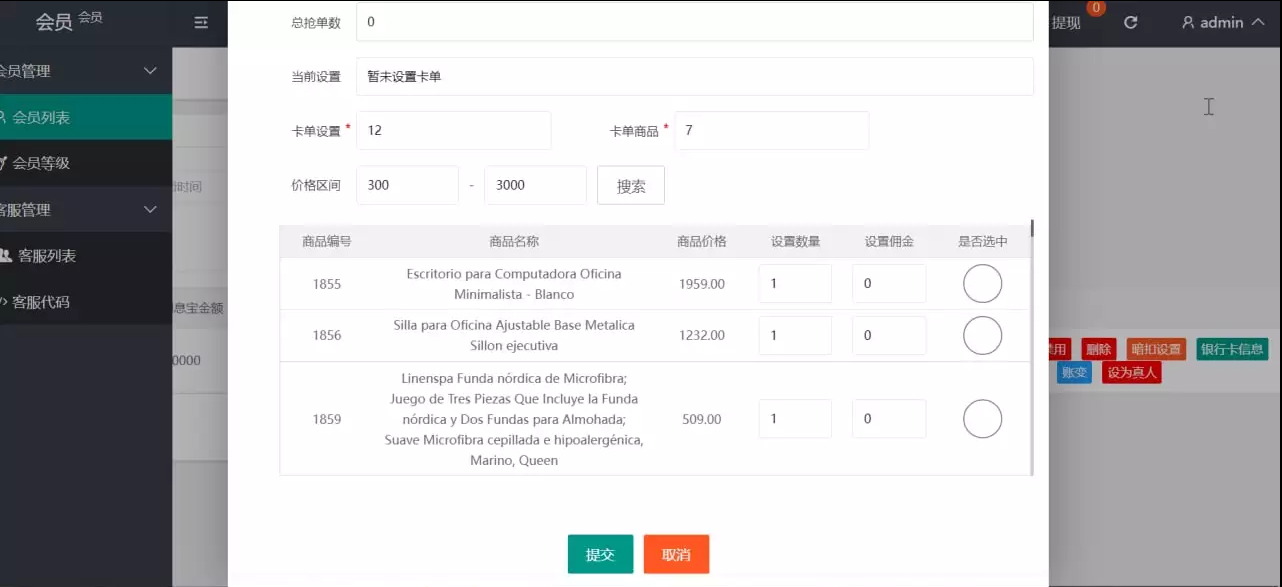Click the orange notification badge near 提现
Screen dimensions: 1282x587
[x=1096, y=8]
